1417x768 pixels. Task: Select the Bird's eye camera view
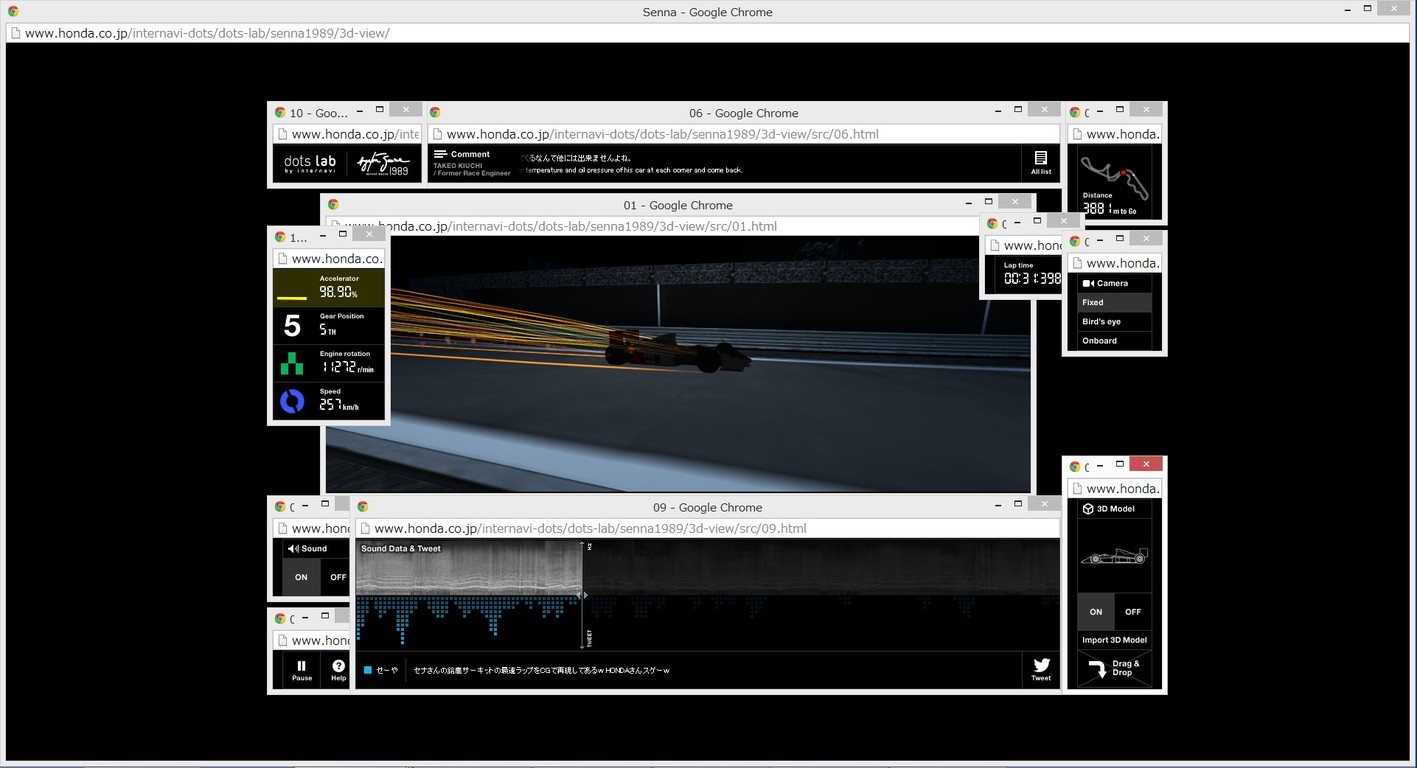pyautogui.click(x=1114, y=321)
